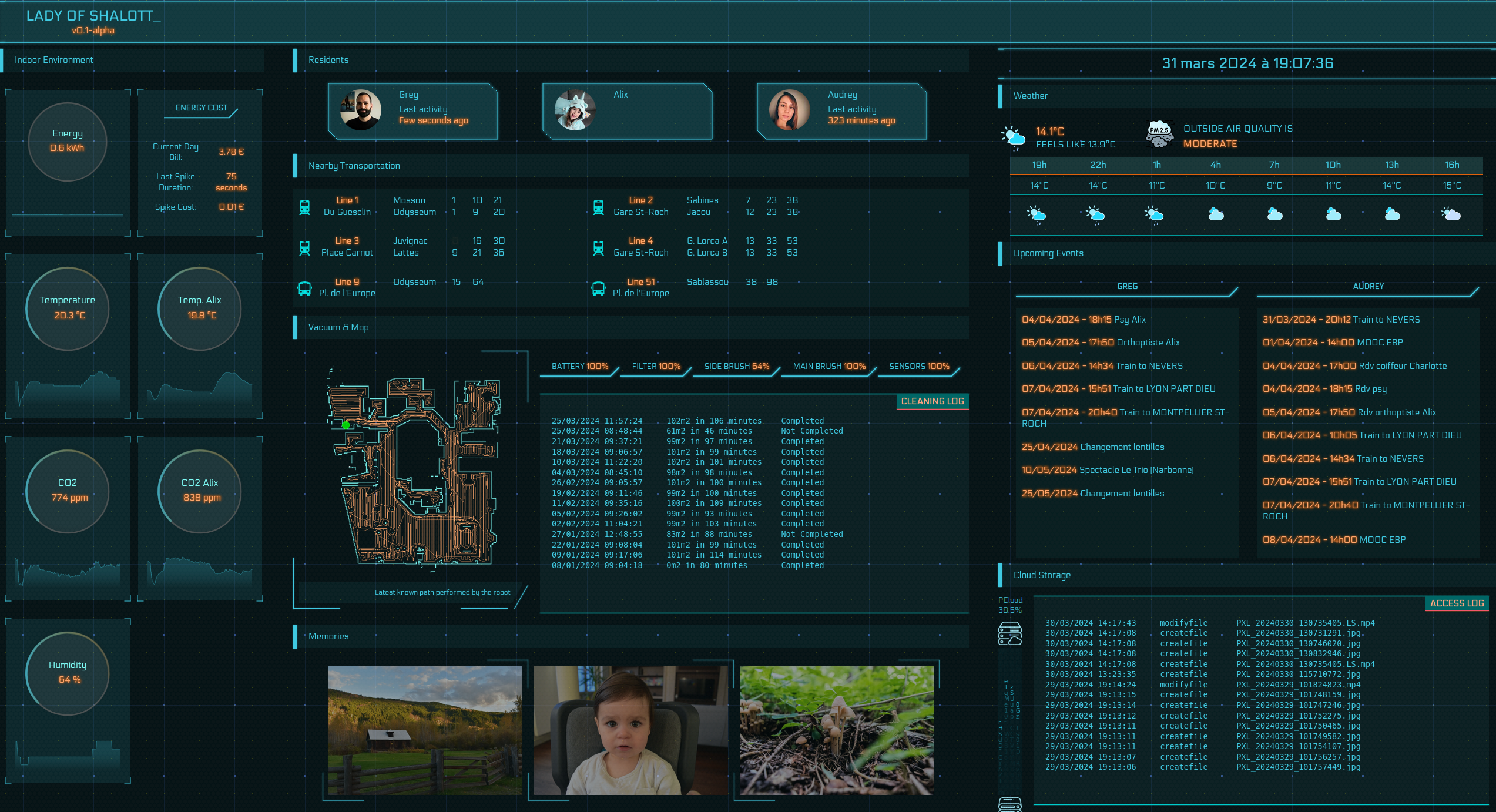This screenshot has width=1496, height=812.
Task: Click the Line 2 tram icon
Action: click(598, 207)
